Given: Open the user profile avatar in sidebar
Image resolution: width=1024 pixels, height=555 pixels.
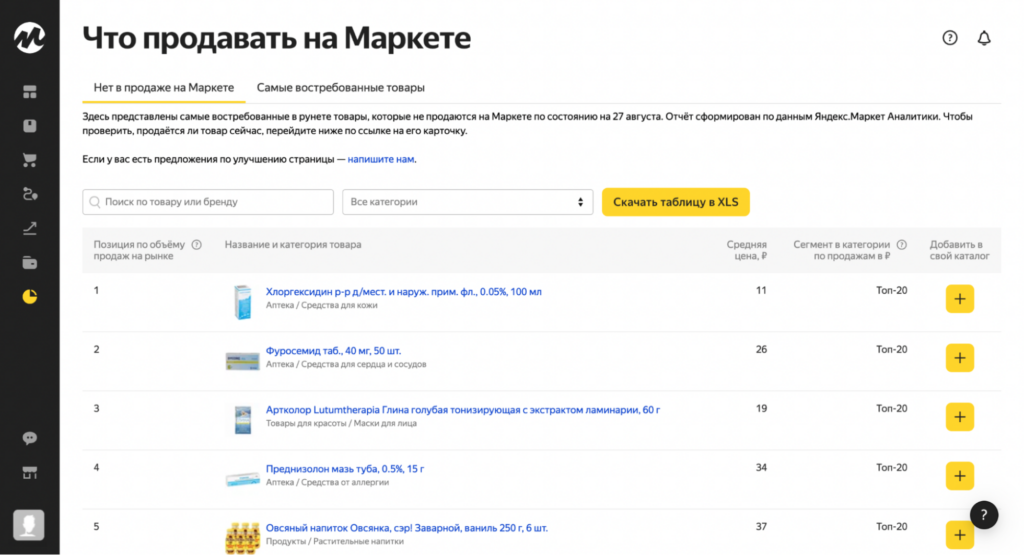Looking at the screenshot, I should (x=28, y=524).
